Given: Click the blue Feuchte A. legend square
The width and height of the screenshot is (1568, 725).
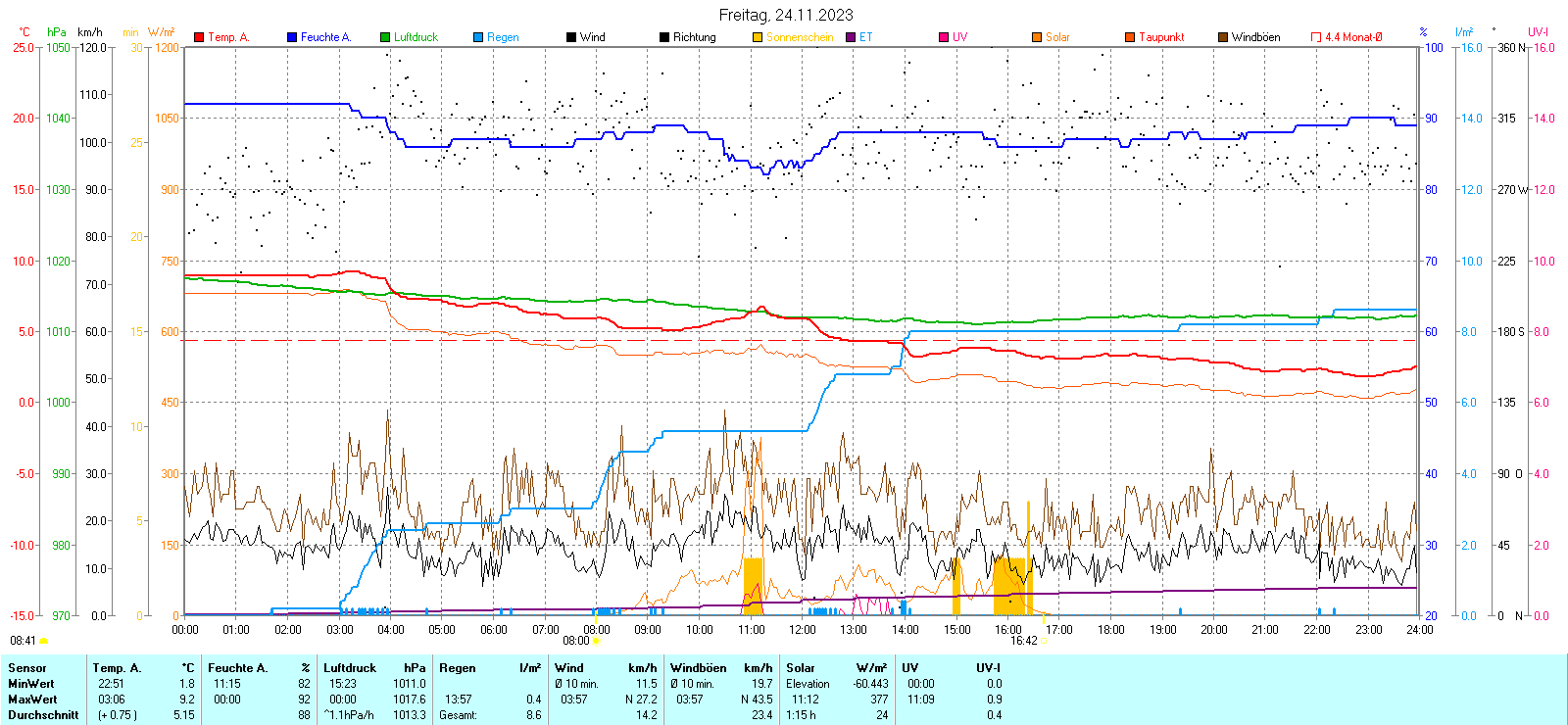Looking at the screenshot, I should click(292, 37).
